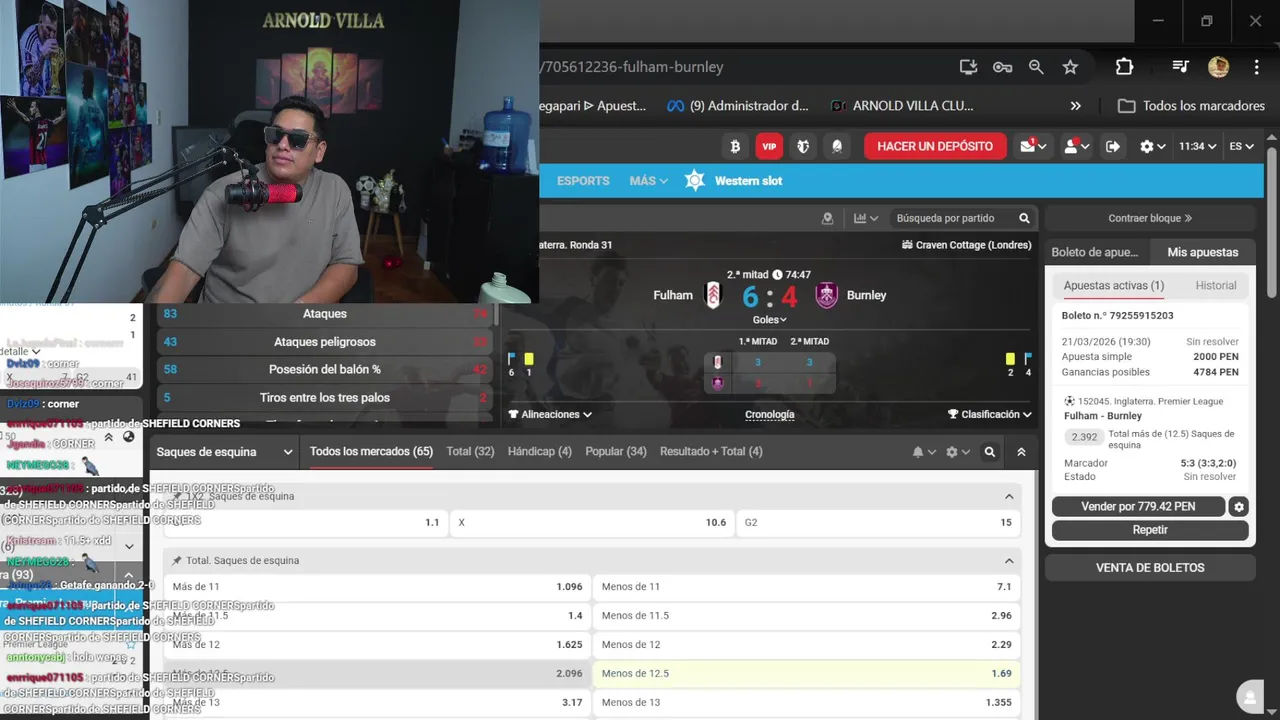Viewport: 1280px width, 720px height.
Task: Open the messages envelope with notification
Action: [x=1033, y=146]
